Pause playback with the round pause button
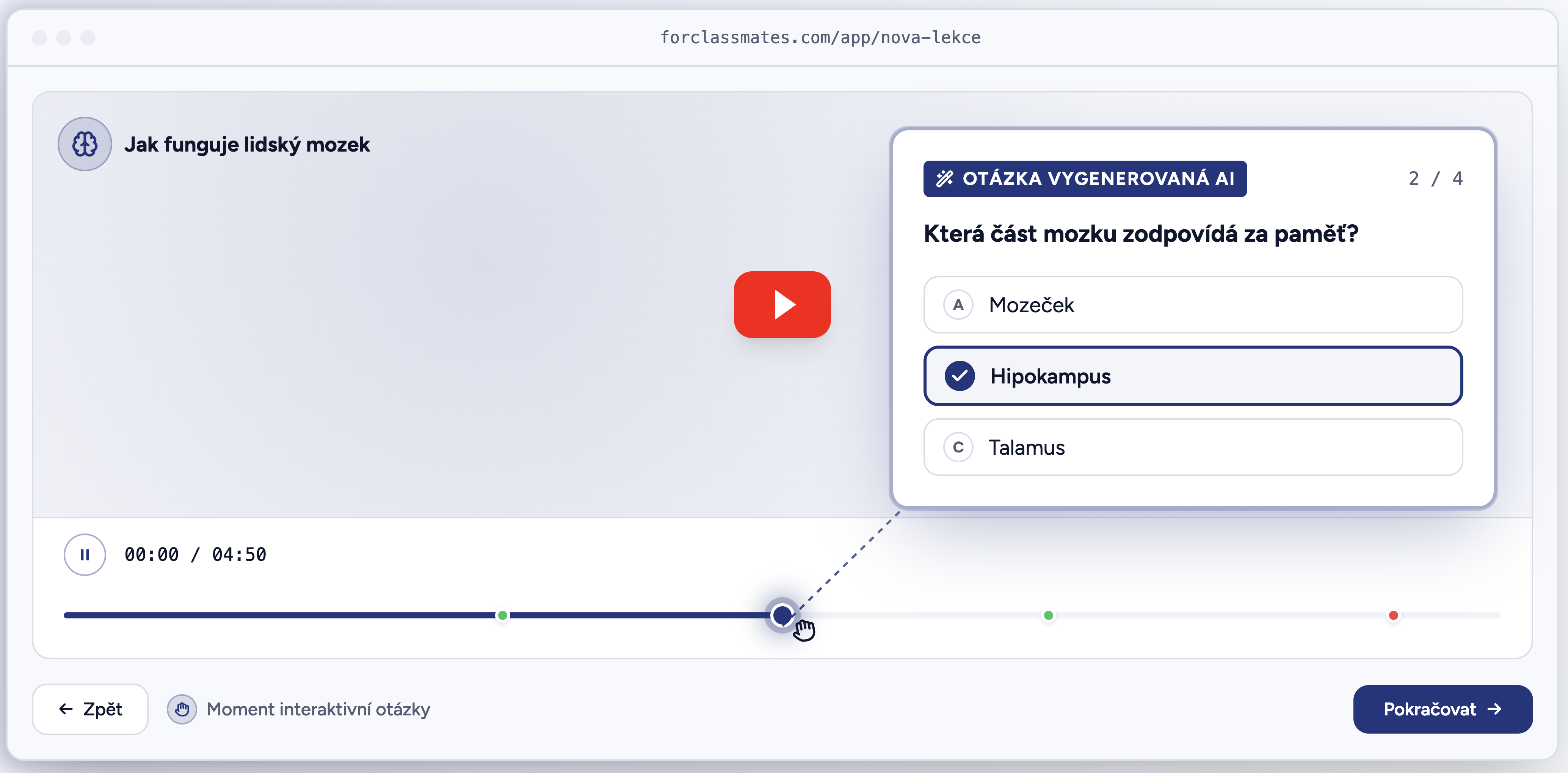Screen dimensions: 1568x773 coord(85,555)
